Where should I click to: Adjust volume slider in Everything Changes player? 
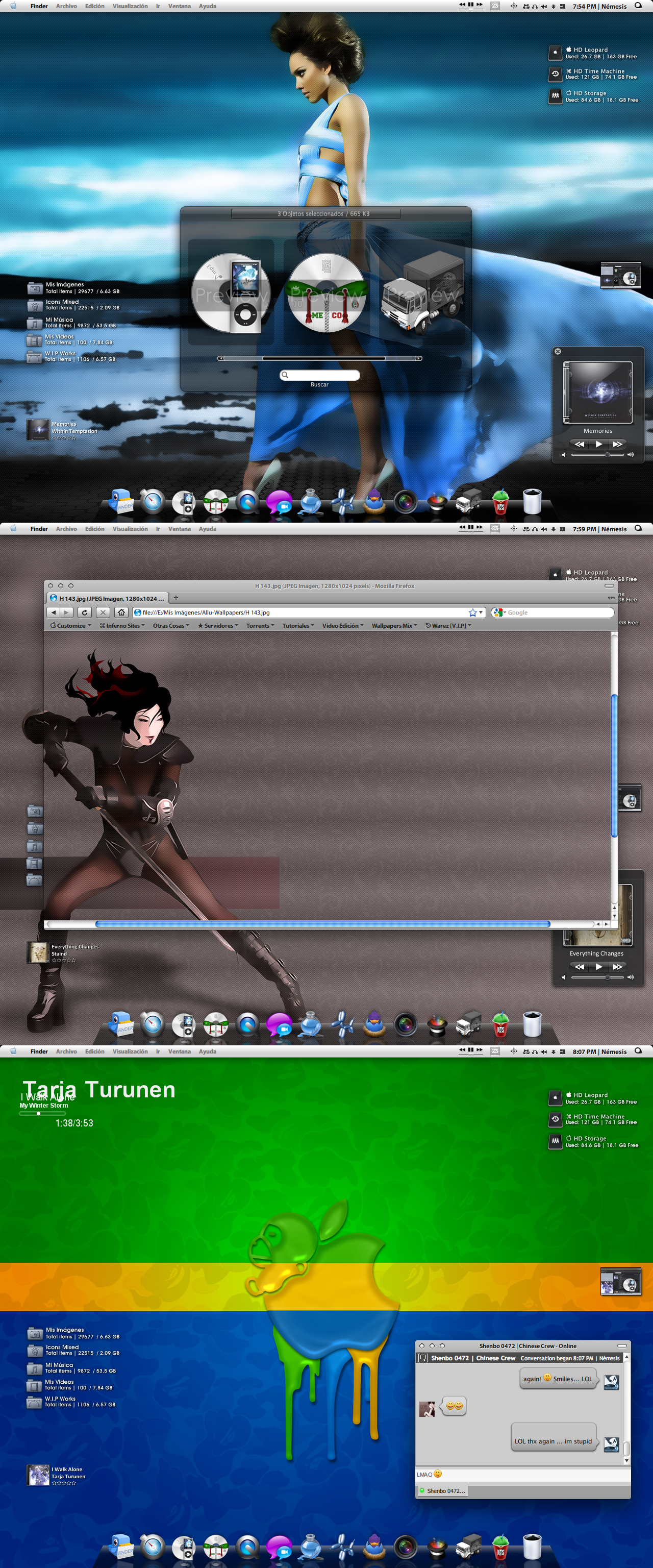597,977
